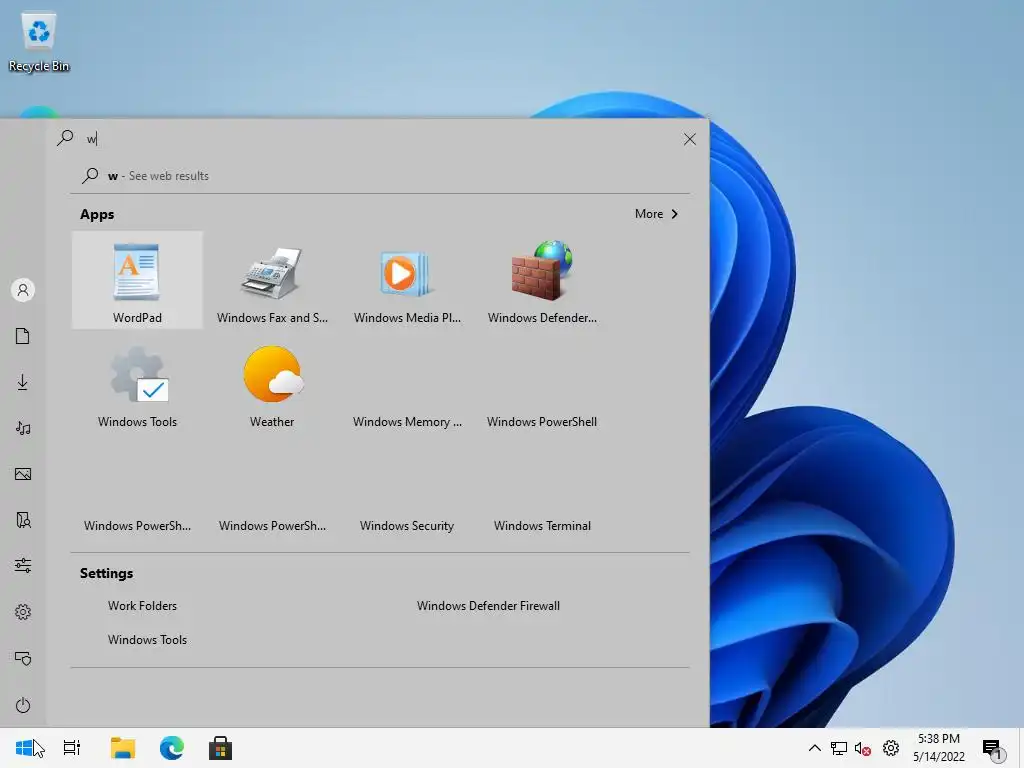Open Settings gear in start sidebar
Image resolution: width=1024 pixels, height=768 pixels.
tap(23, 612)
